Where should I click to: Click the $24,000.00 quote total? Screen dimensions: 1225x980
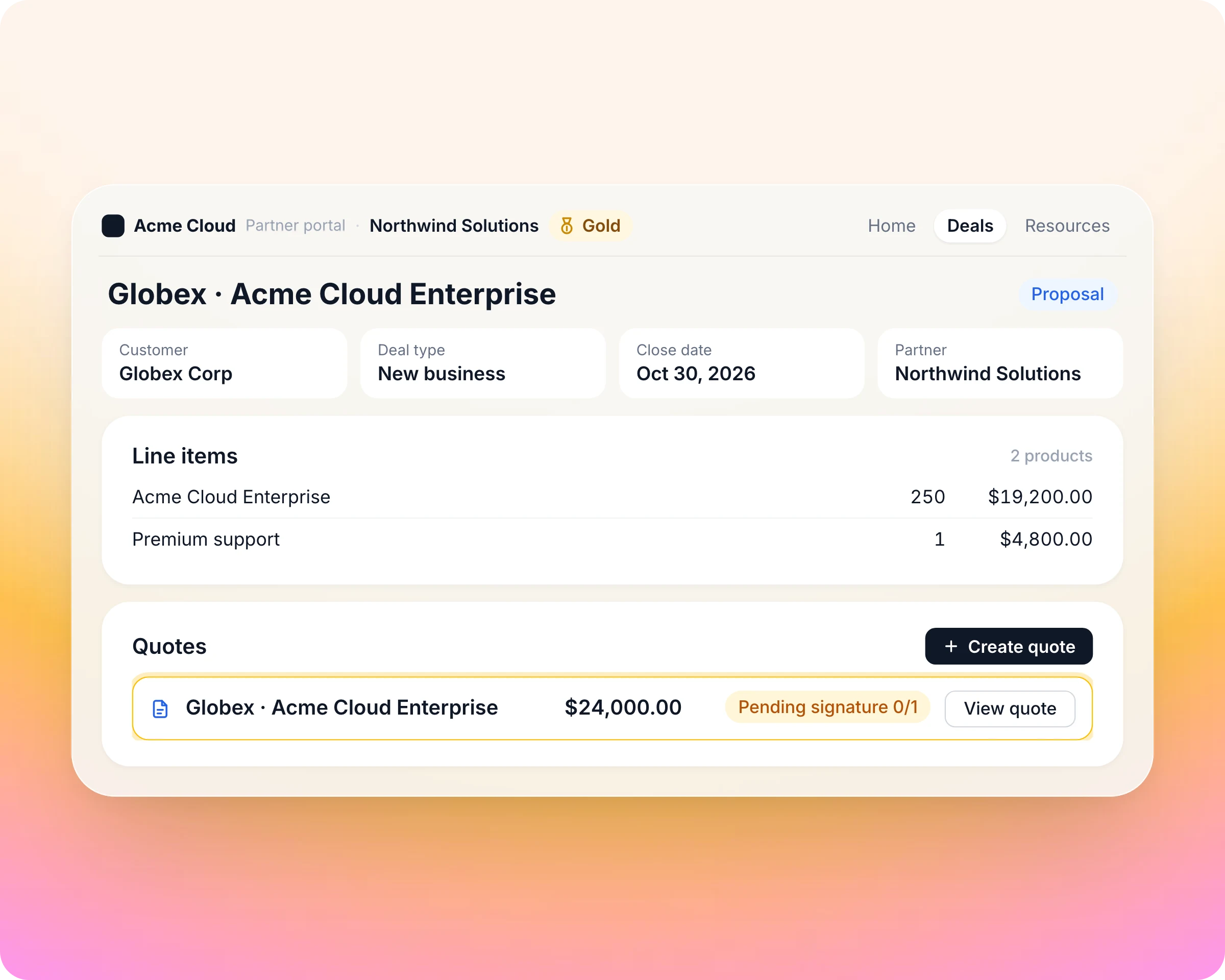coord(623,708)
